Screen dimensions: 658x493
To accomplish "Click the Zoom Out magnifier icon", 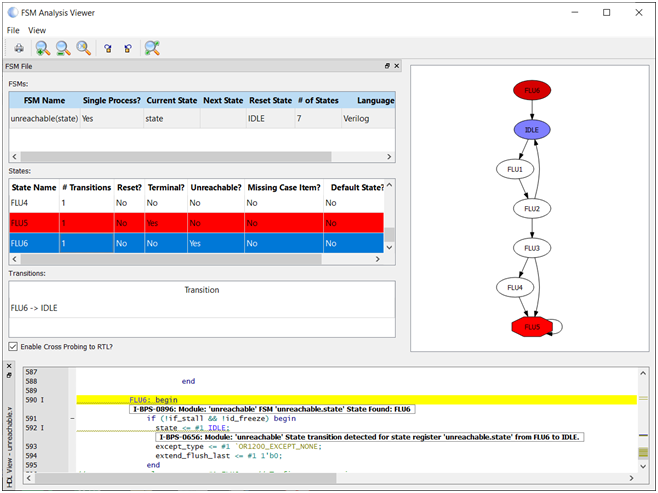I will point(63,48).
